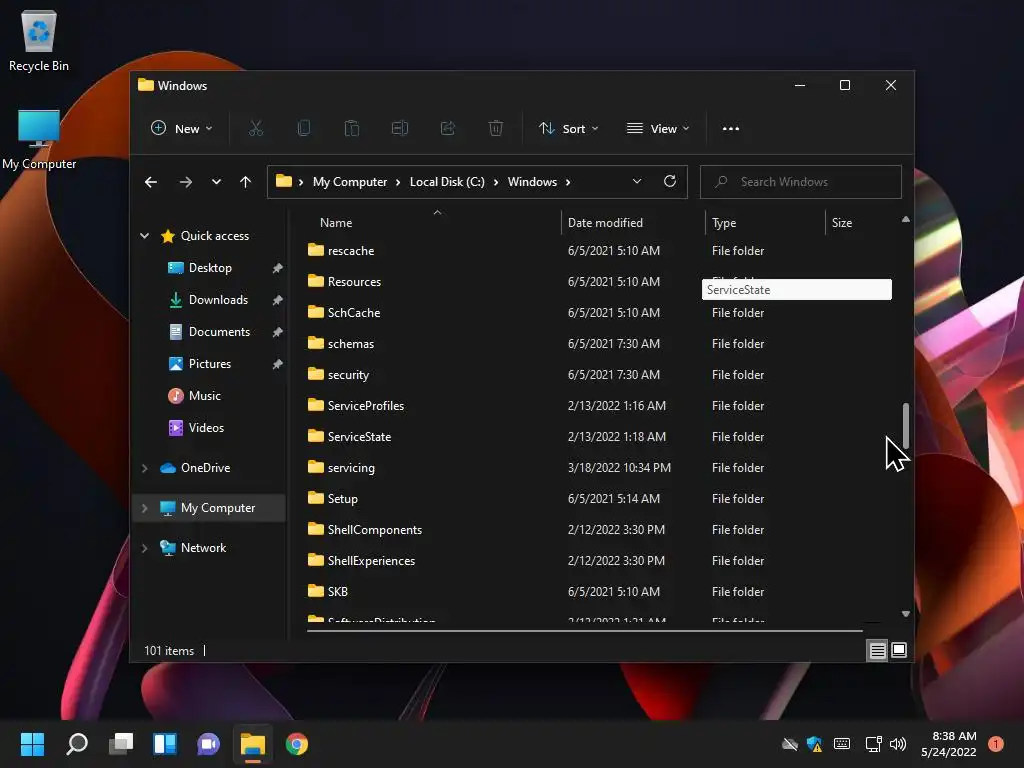This screenshot has width=1024, height=768.
Task: Switch to details view layout icon
Action: (x=877, y=650)
